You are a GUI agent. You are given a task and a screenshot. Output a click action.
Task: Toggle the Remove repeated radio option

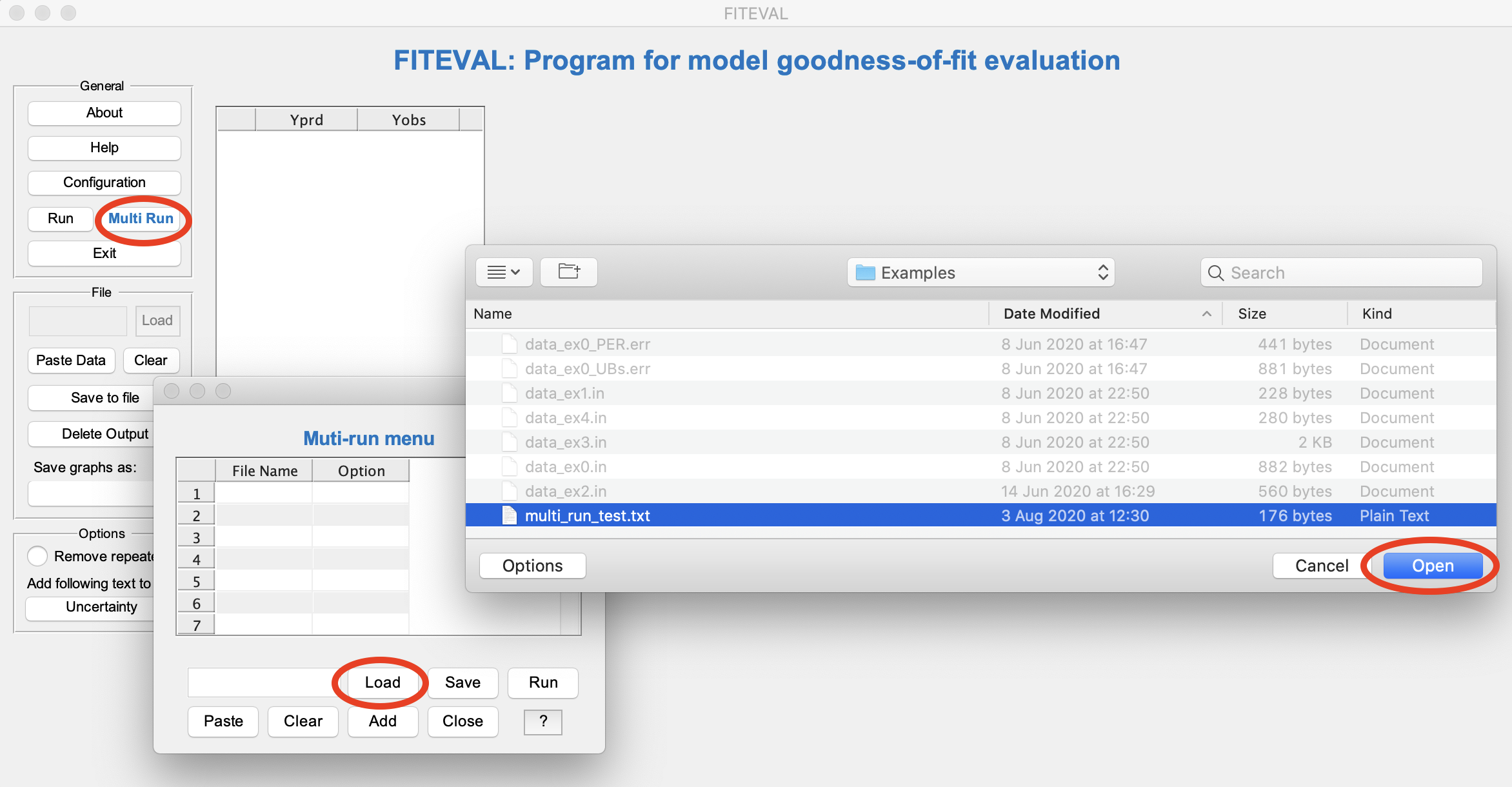pos(37,556)
